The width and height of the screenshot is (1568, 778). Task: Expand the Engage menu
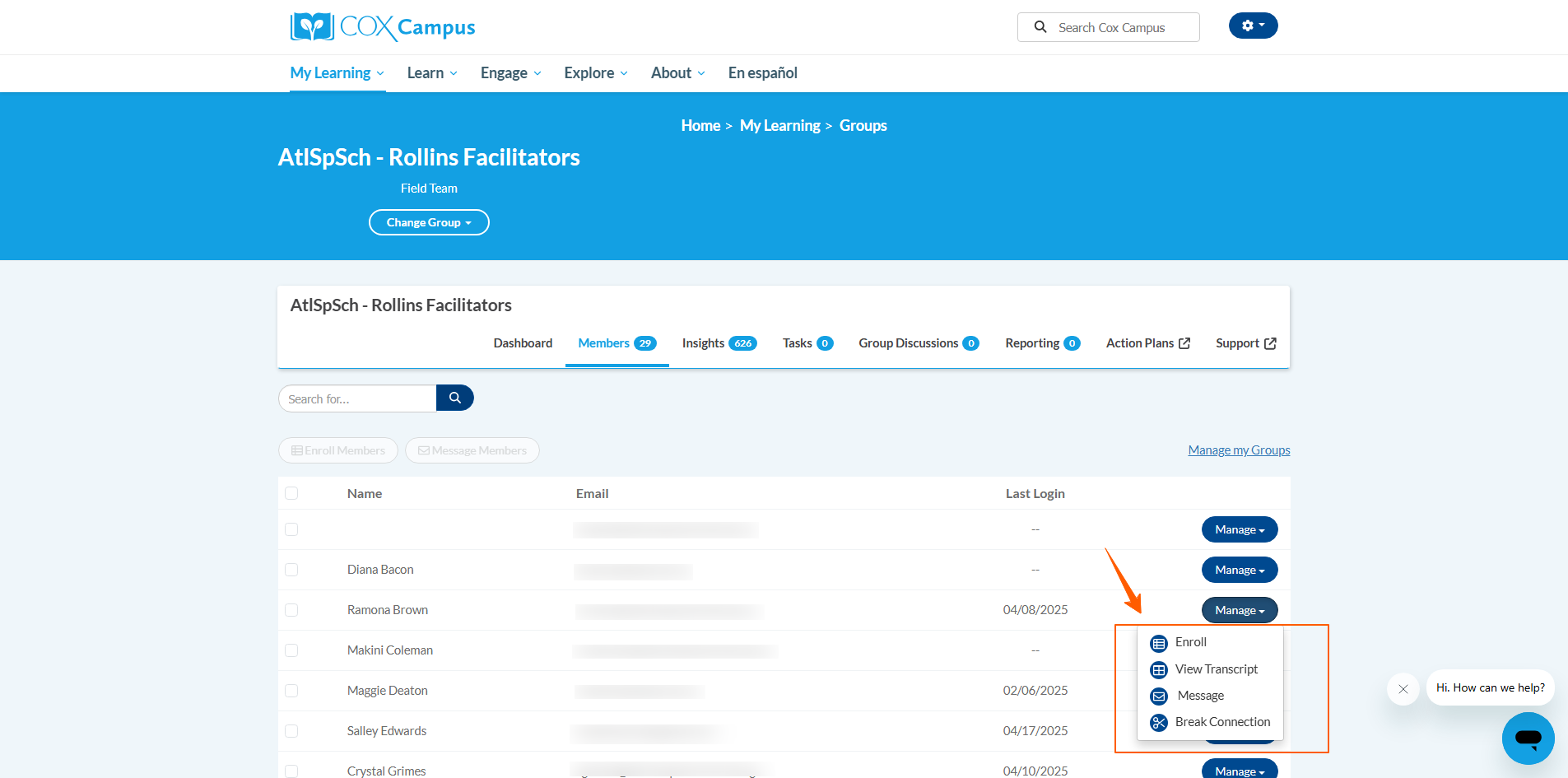511,73
